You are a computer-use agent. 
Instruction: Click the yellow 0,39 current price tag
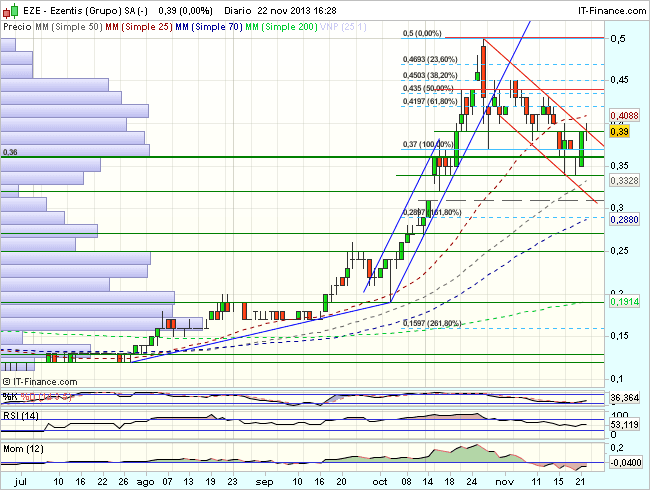coord(620,132)
